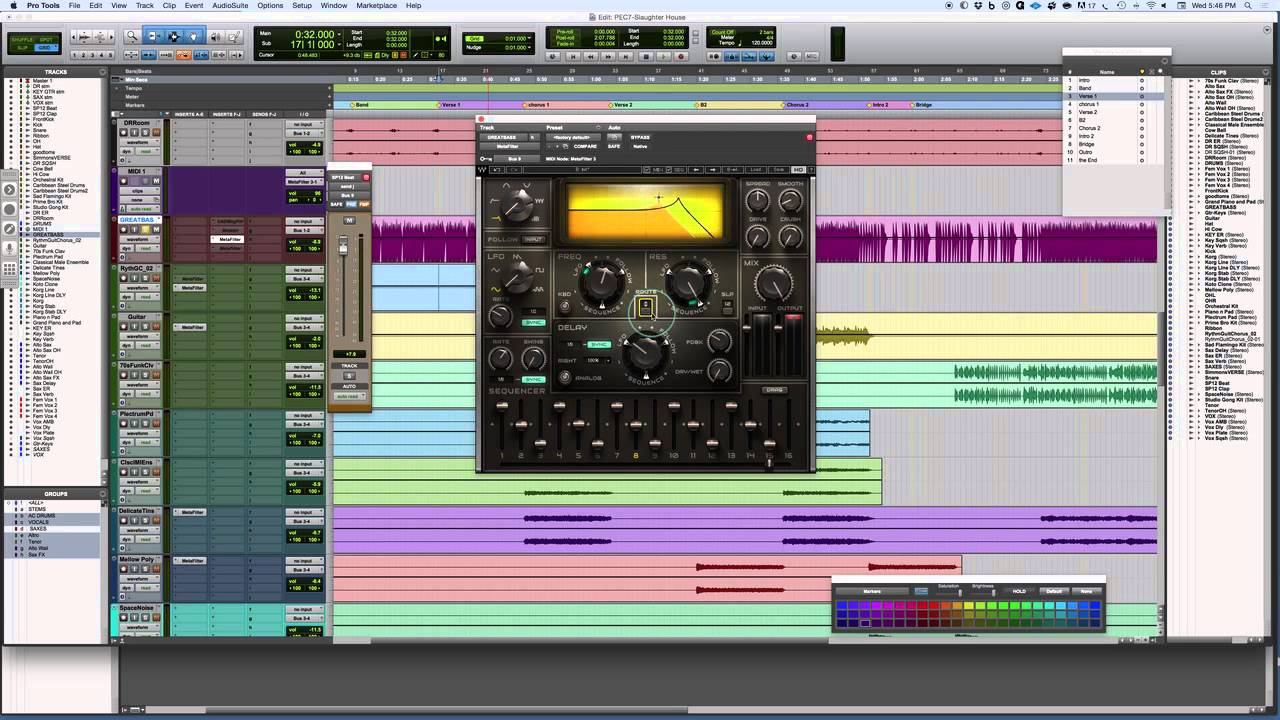
Task: Open auto read dropdown in send window
Action: tap(349, 396)
